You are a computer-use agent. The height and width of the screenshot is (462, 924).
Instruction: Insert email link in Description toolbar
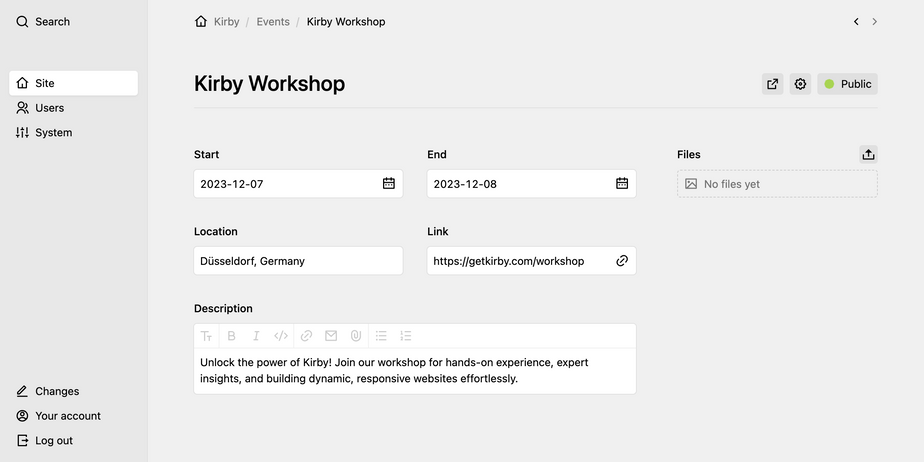point(331,336)
